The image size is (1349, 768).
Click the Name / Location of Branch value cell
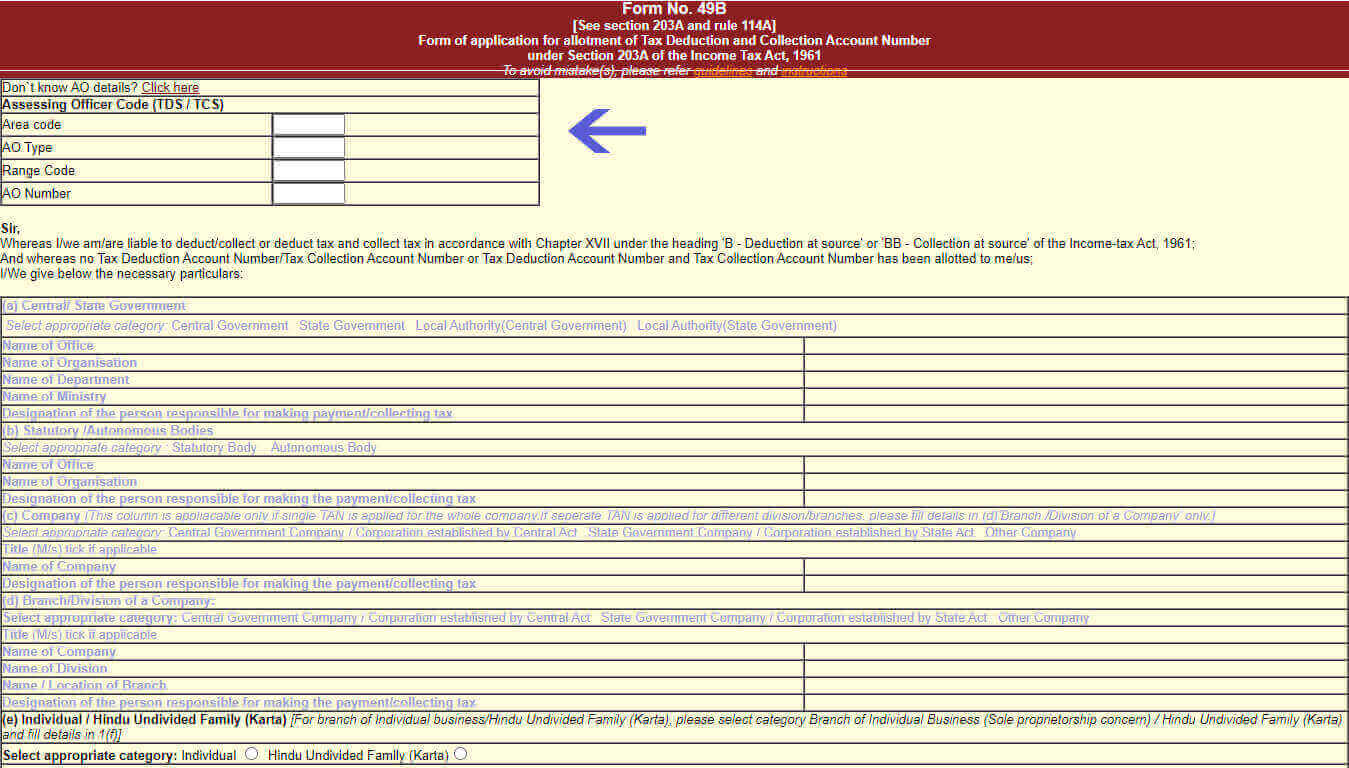tap(1075, 686)
